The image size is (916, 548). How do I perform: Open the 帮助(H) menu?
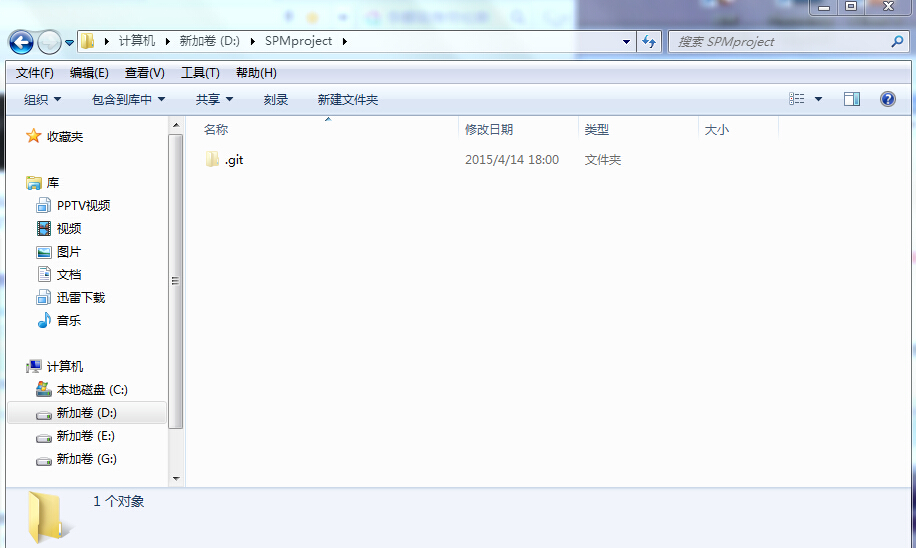pos(256,73)
